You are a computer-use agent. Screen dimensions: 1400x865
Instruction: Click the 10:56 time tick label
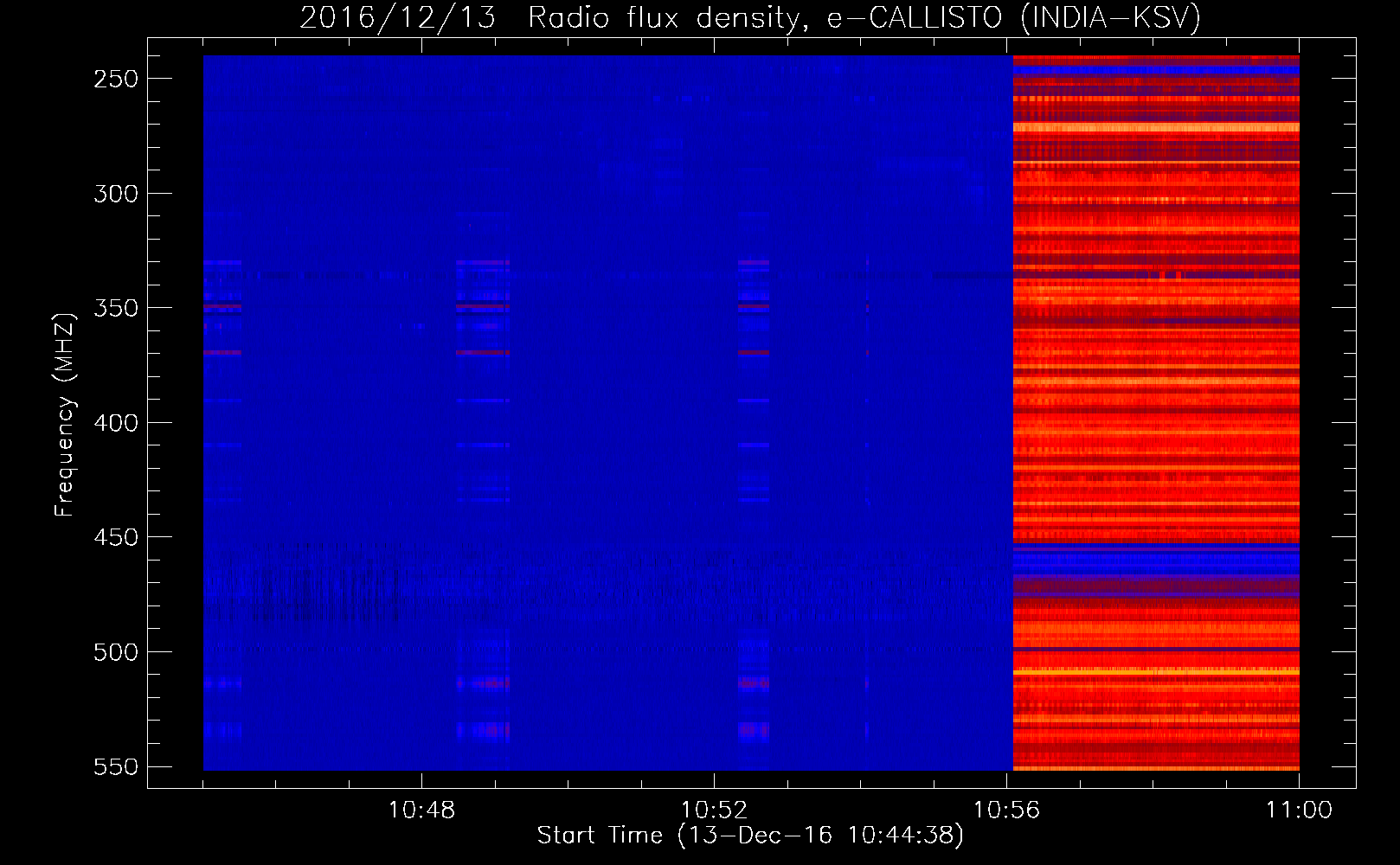[x=1006, y=811]
